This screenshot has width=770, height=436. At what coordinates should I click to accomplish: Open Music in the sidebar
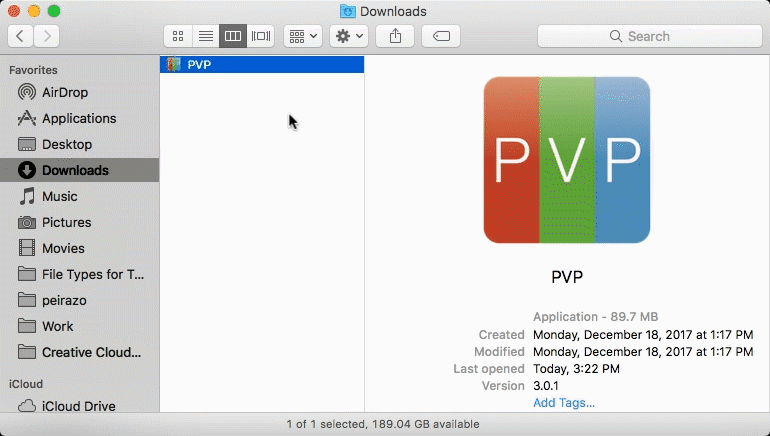pos(80,196)
